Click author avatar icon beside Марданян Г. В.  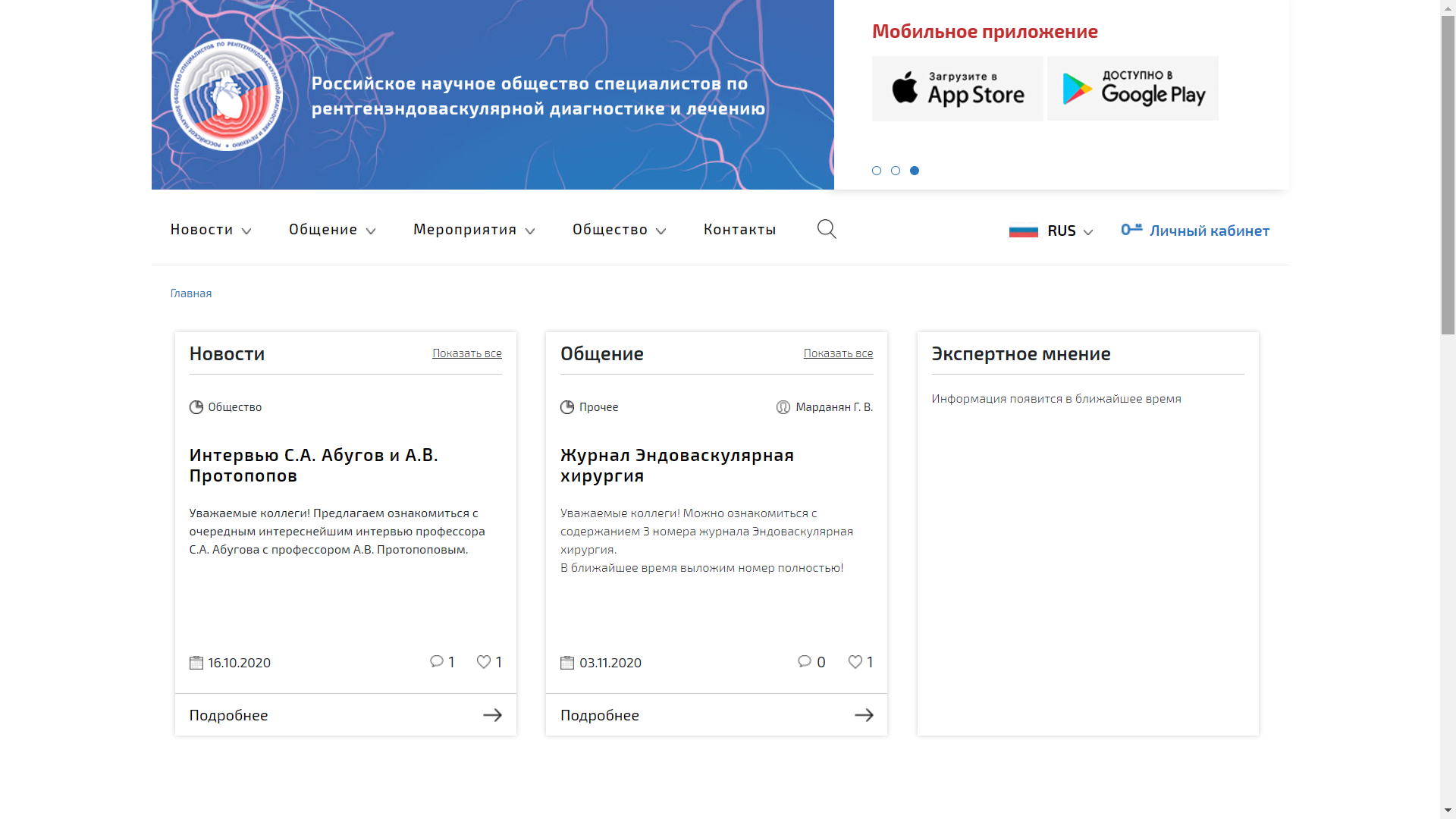[x=783, y=407]
